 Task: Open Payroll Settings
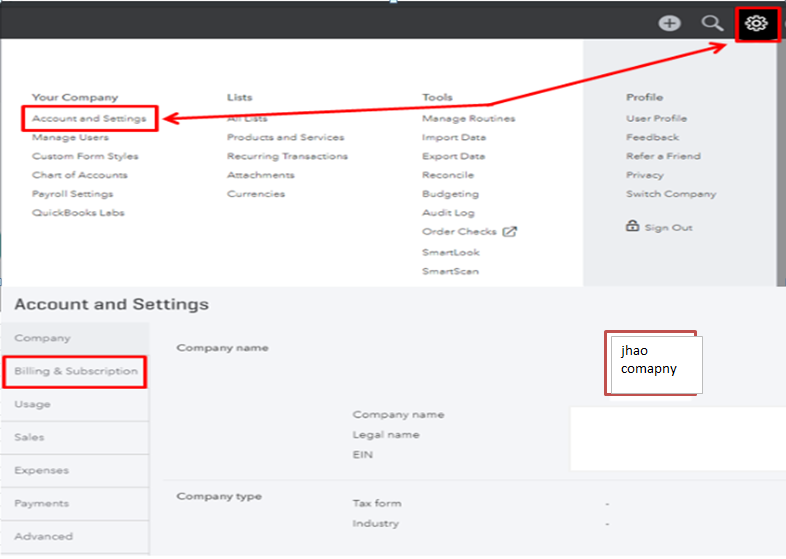point(73,194)
